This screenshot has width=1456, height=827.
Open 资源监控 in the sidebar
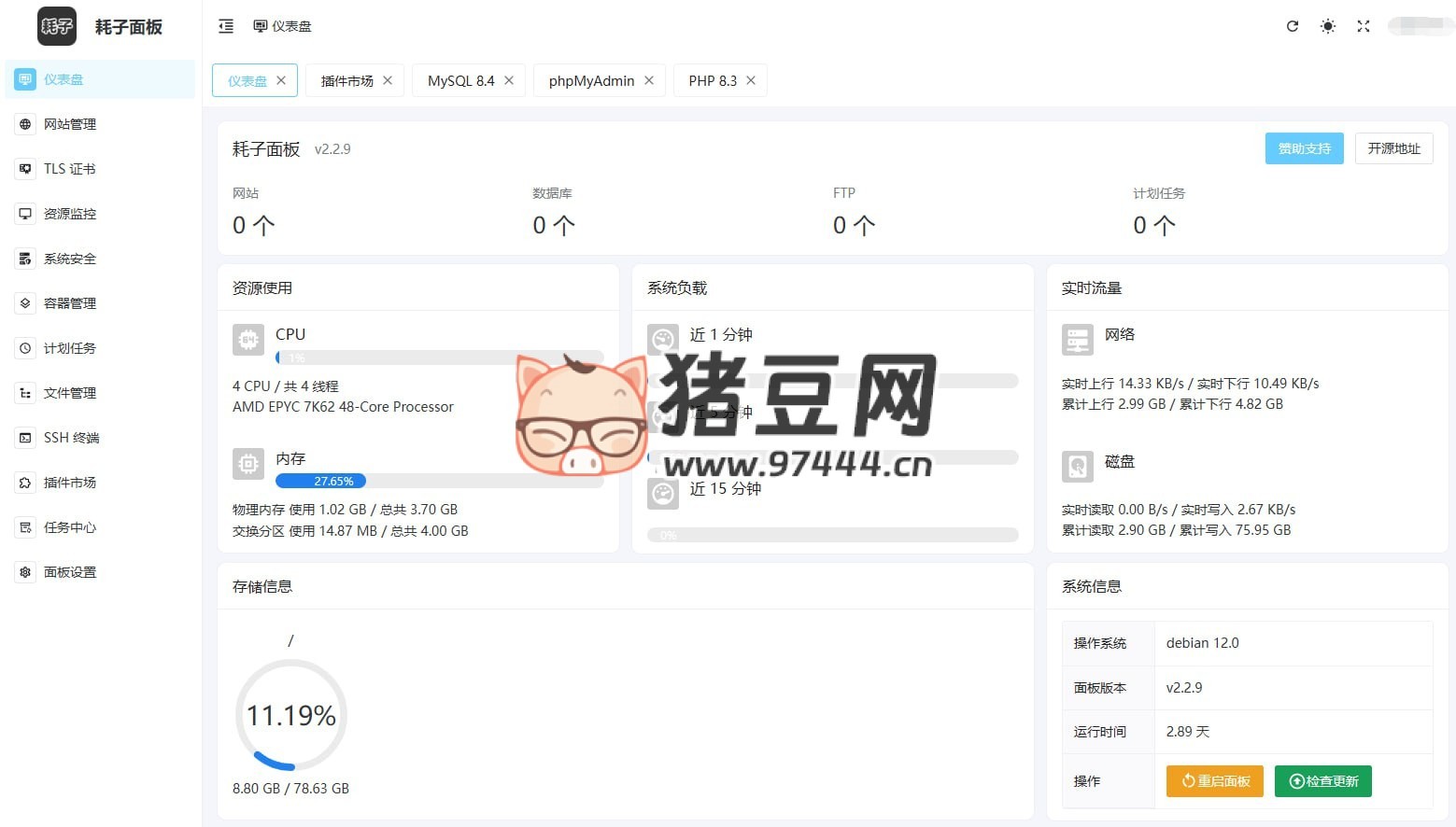tap(100, 214)
